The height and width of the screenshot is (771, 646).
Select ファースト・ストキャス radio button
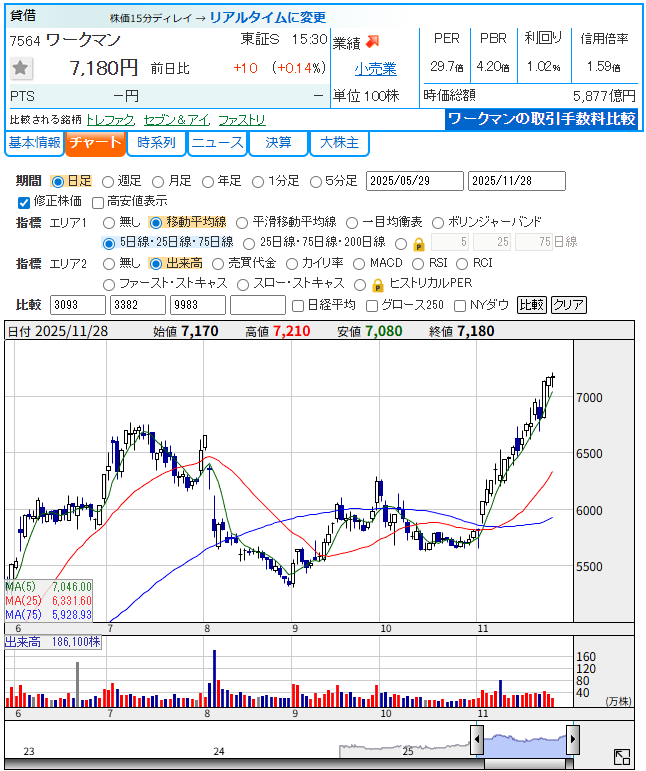coord(109,285)
